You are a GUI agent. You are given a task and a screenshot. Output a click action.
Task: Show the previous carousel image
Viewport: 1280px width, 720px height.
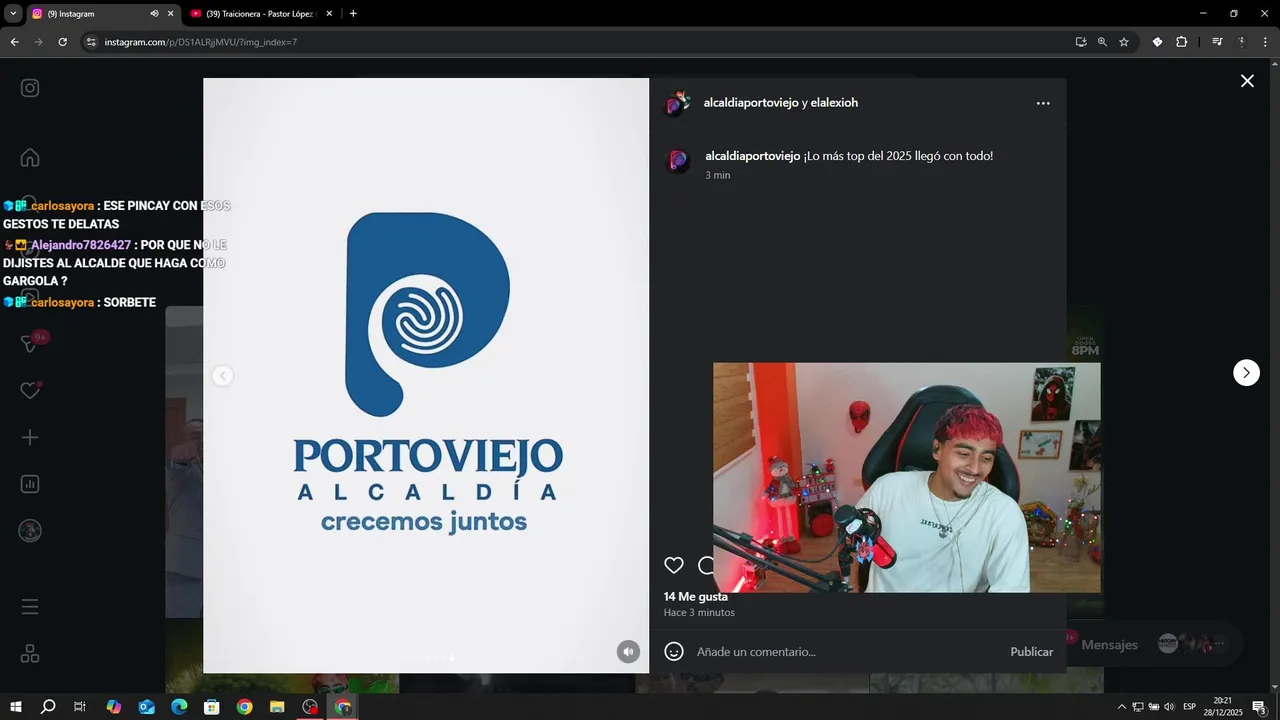pos(223,376)
